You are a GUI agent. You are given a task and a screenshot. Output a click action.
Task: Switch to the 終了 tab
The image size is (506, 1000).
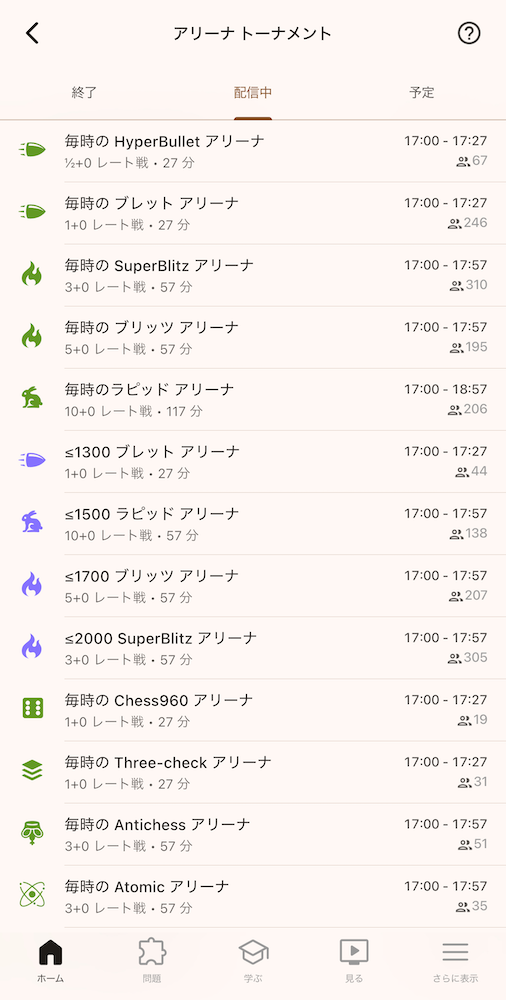[84, 92]
